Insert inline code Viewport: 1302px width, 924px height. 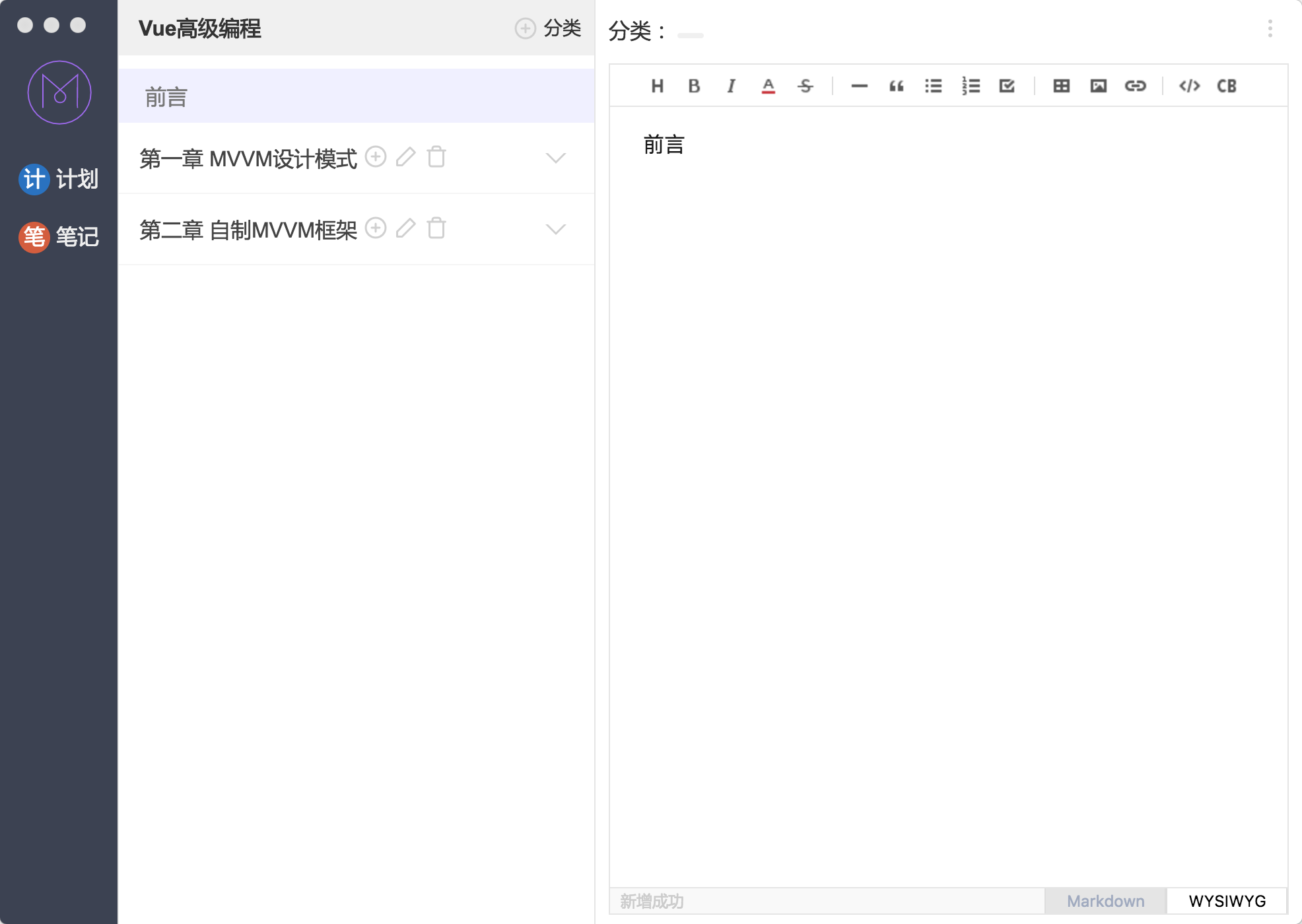coord(1189,86)
